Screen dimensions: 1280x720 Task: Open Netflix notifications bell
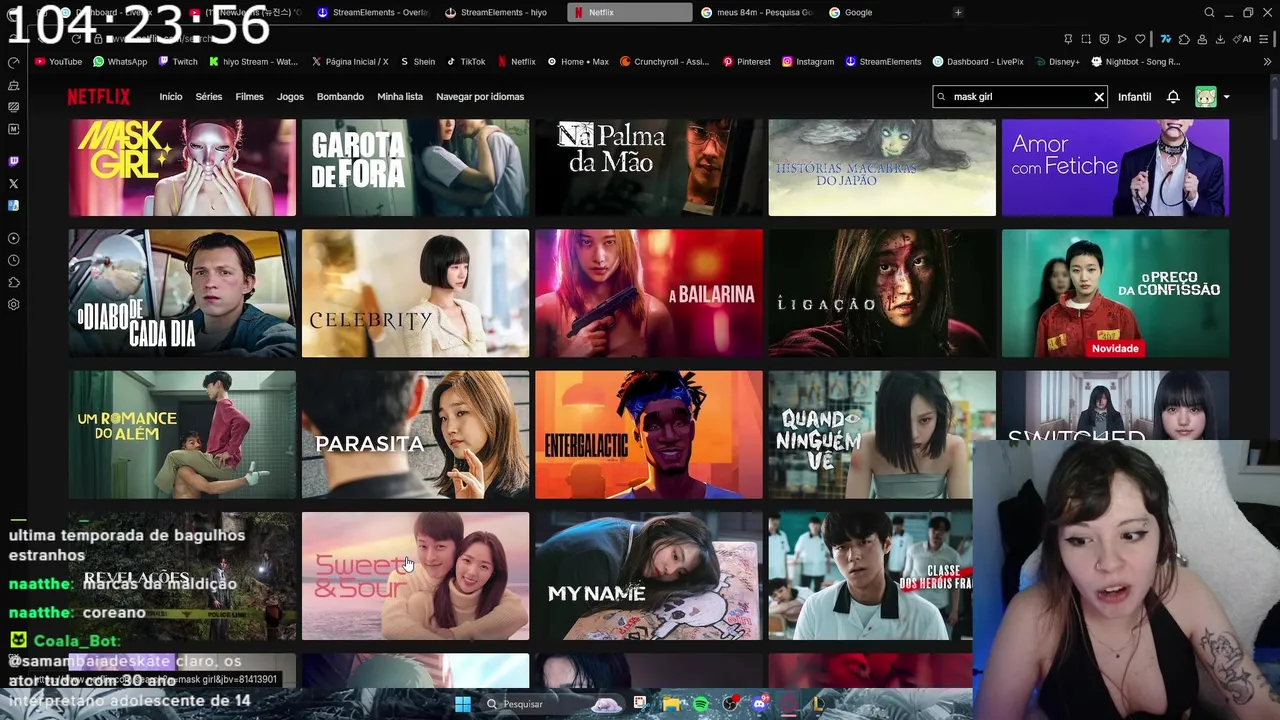coord(1173,97)
